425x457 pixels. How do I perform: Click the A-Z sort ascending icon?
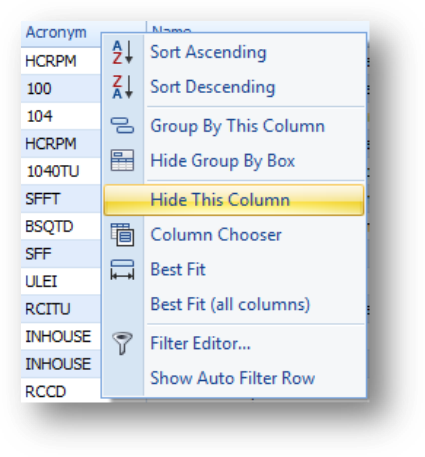122,52
